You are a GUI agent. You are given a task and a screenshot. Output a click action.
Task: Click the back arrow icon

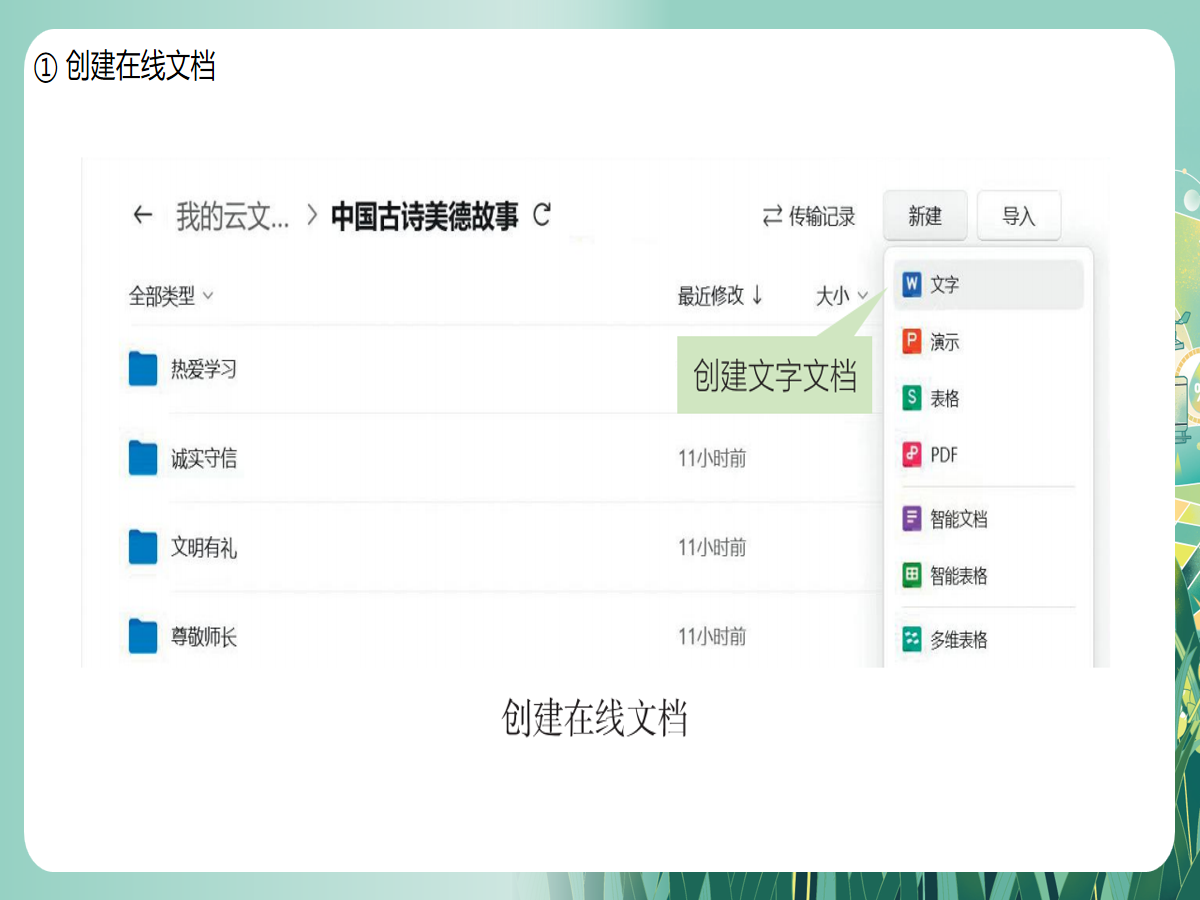143,216
